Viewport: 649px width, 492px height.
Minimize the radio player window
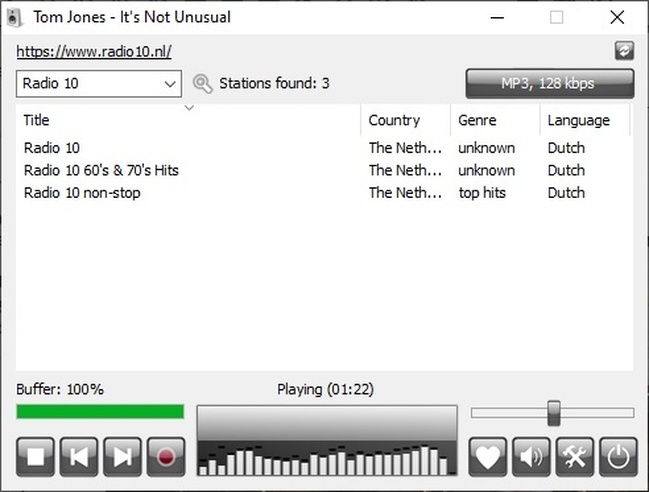point(497,17)
